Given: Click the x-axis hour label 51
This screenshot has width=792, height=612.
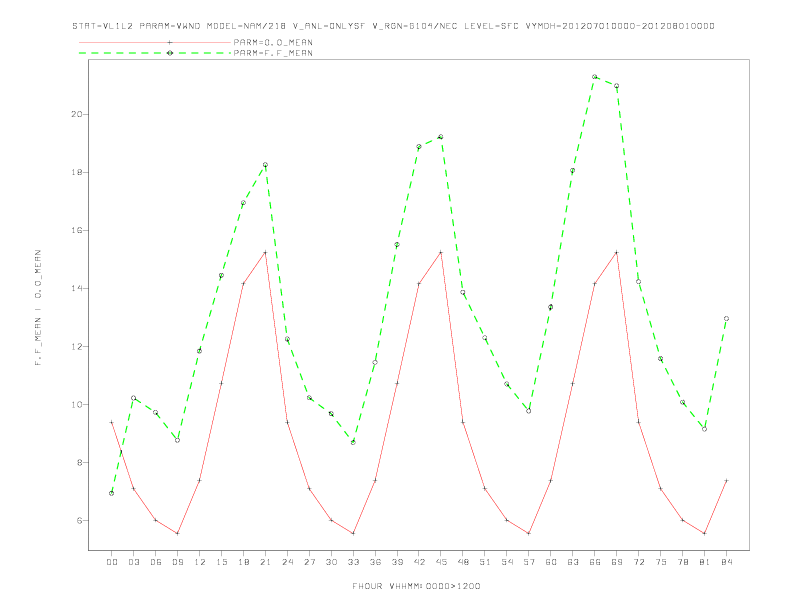Looking at the screenshot, I should tap(485, 562).
